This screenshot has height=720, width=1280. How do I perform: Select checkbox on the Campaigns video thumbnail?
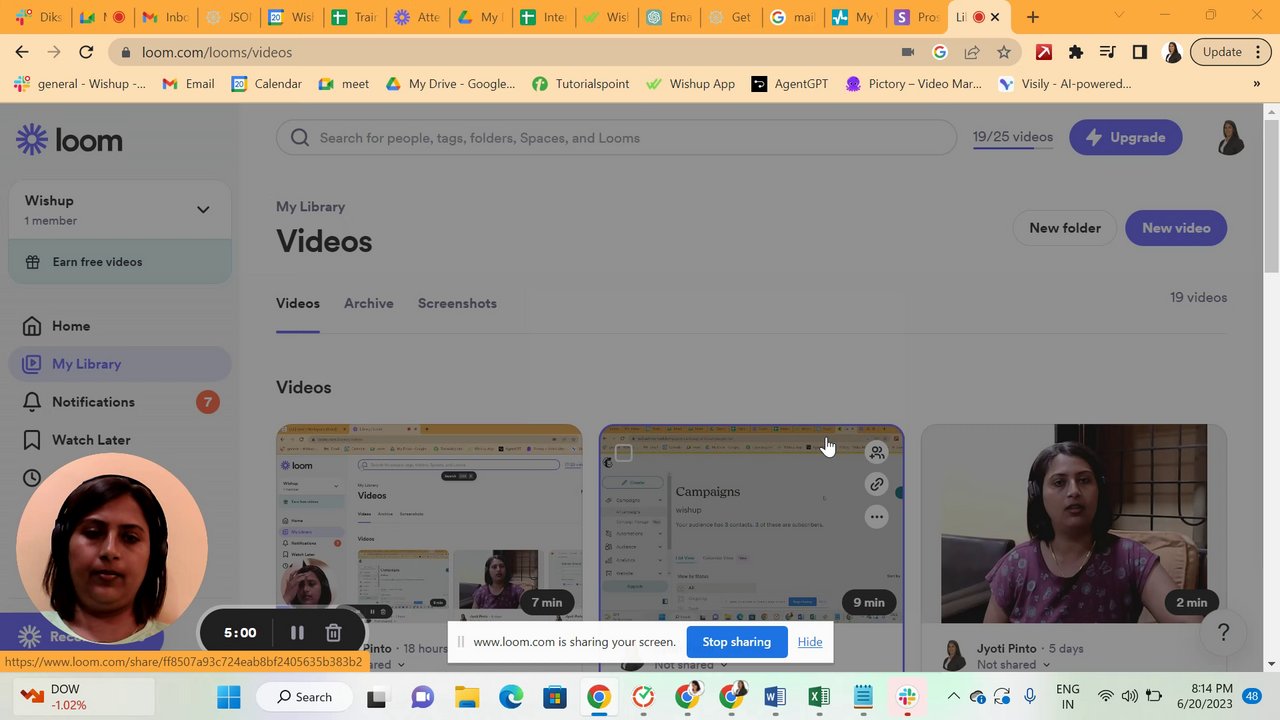tap(624, 453)
